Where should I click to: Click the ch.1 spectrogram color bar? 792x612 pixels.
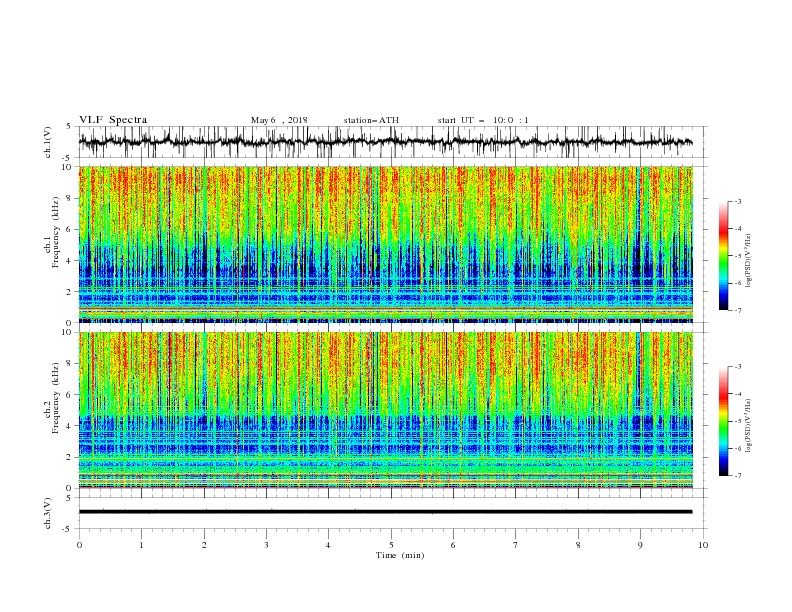[x=723, y=256]
